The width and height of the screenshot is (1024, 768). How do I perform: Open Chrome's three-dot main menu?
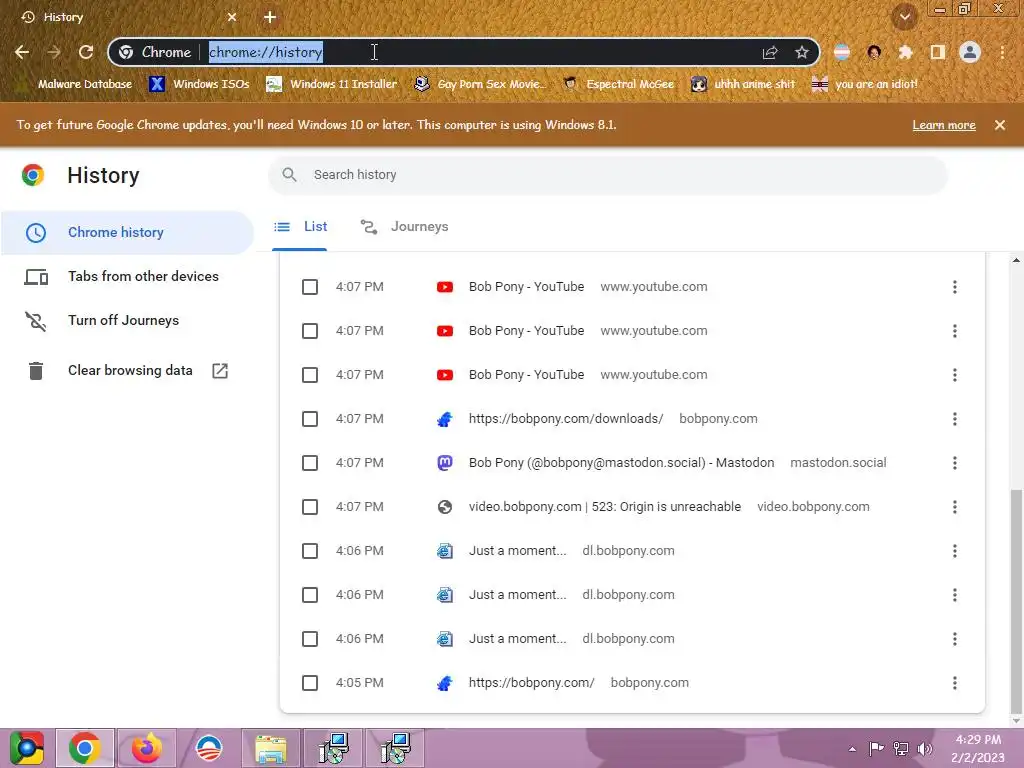1002,52
